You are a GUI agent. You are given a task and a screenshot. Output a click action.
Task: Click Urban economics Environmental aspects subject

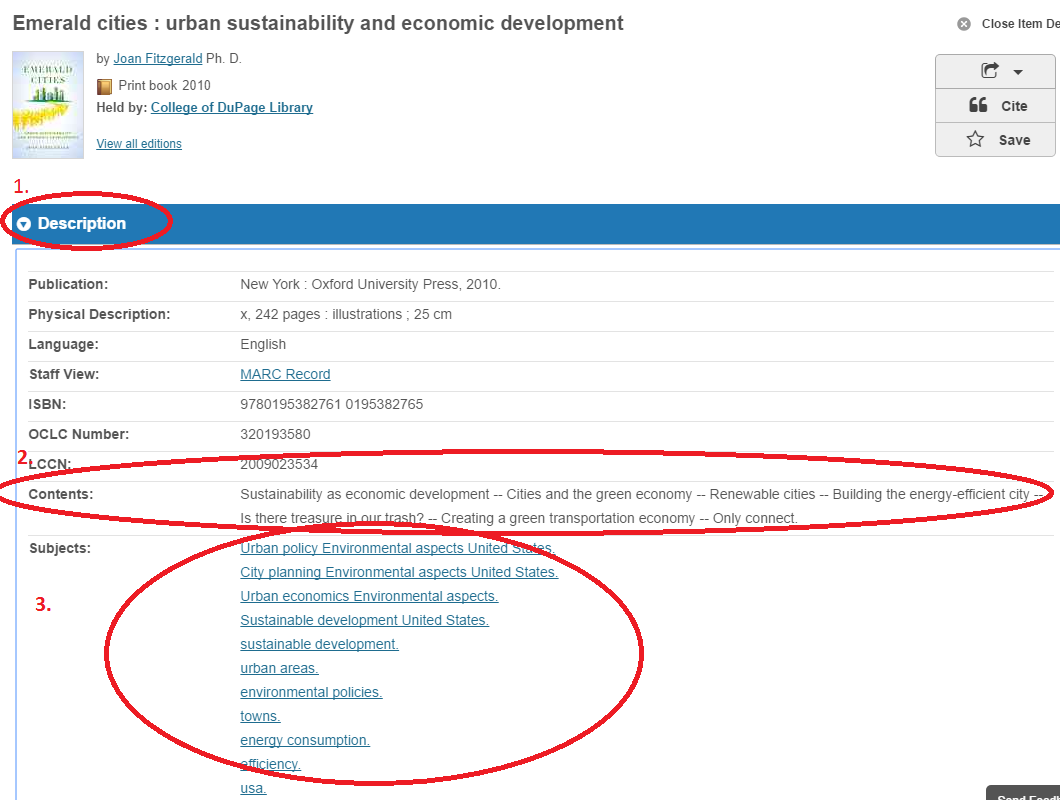tap(369, 596)
